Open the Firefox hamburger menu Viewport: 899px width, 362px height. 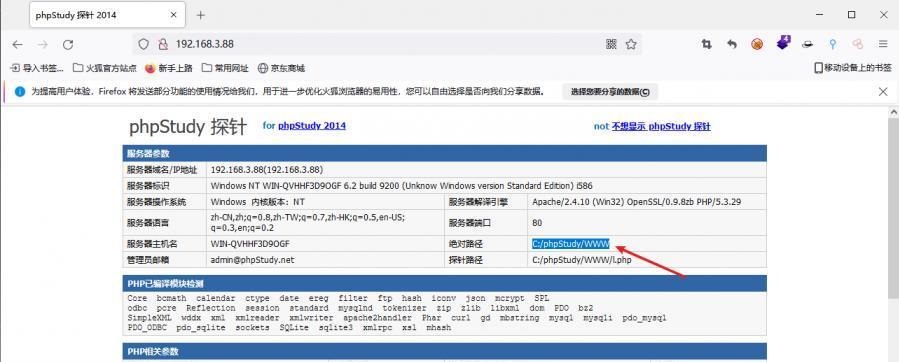(883, 44)
